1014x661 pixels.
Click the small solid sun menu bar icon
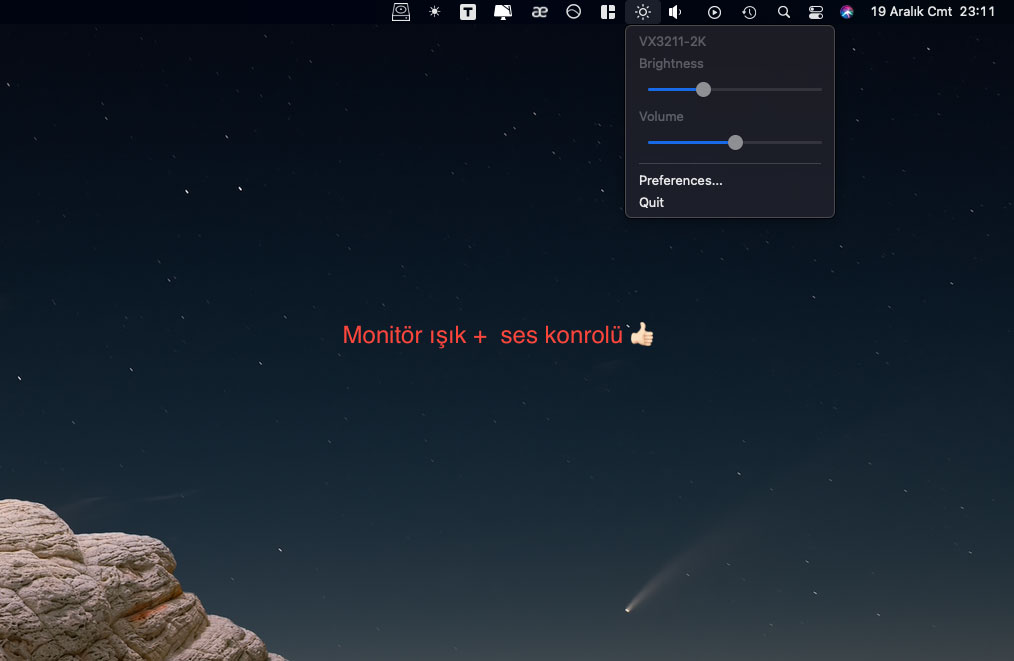coord(434,12)
